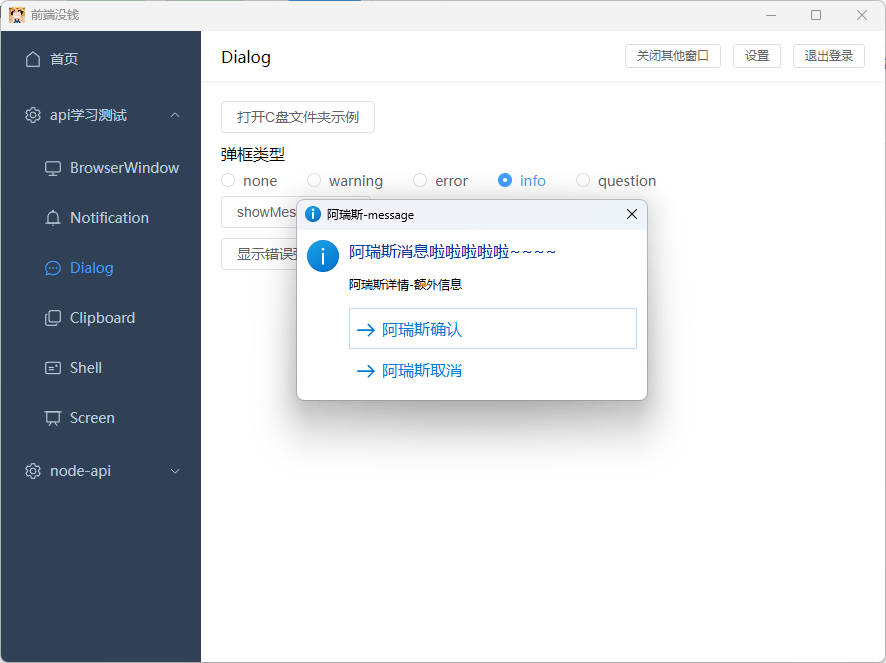Maximize the 前端没钱 app window
The height and width of the screenshot is (663, 886).
point(816,15)
